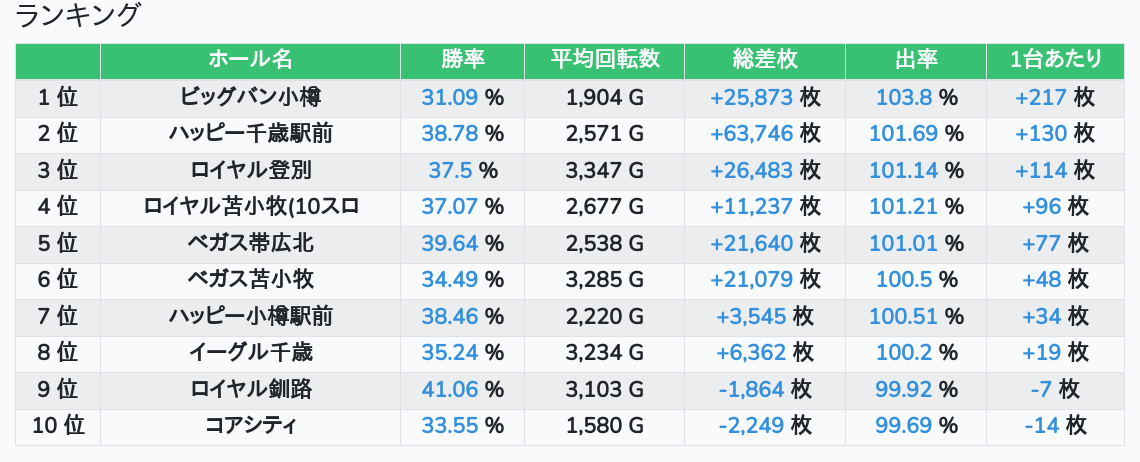Select the 総差枚 column header
Image resolution: width=1140 pixels, height=462 pixels.
pos(765,60)
